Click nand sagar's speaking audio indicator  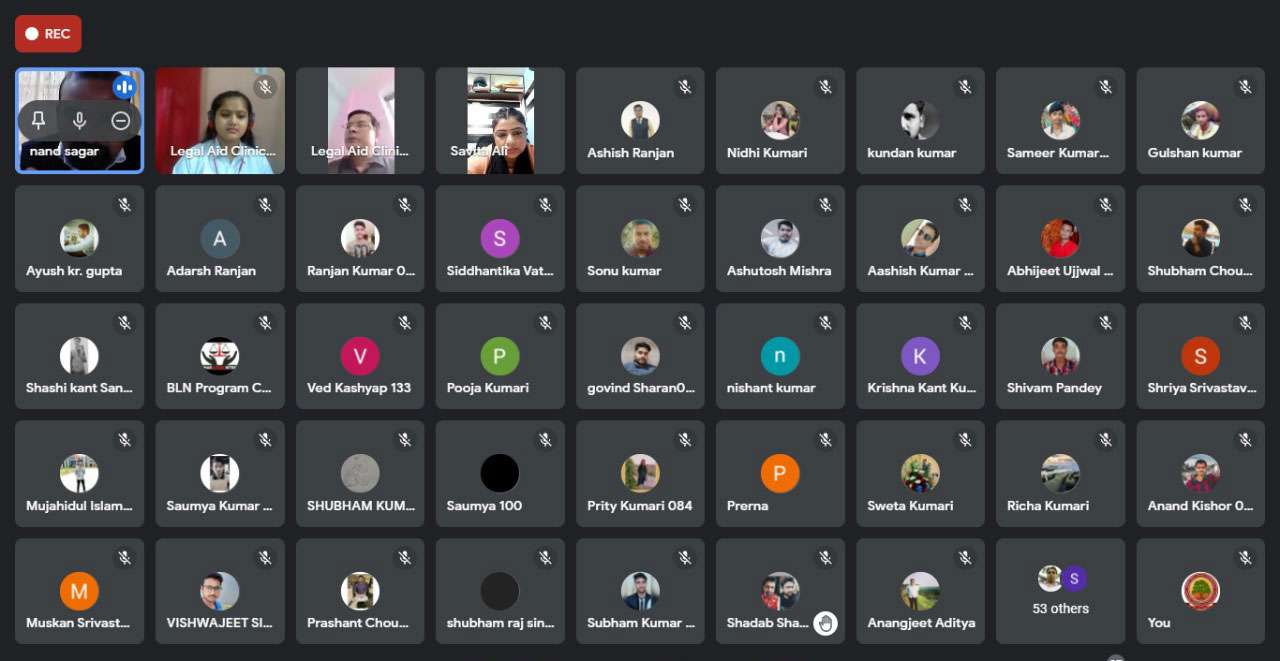124,87
